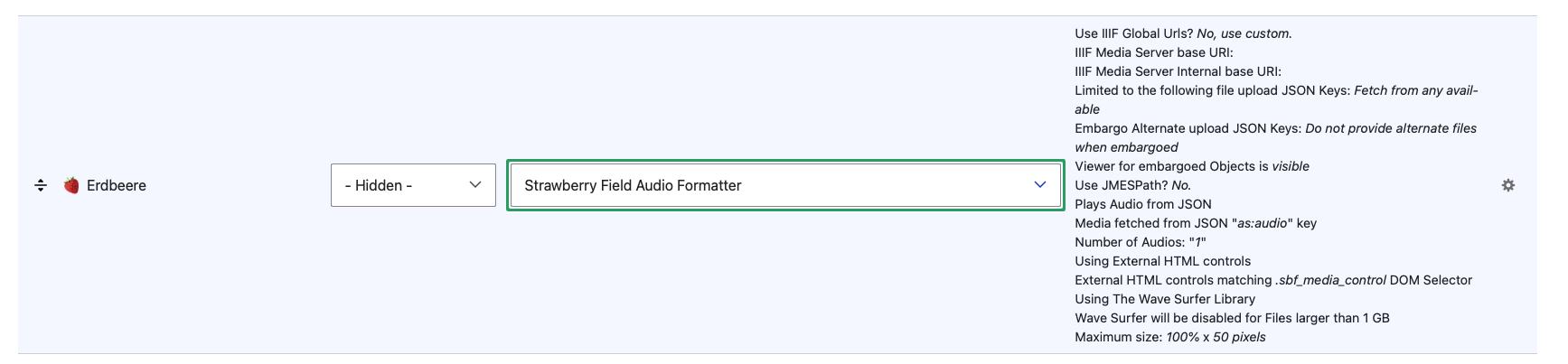Click the "Number of Audios" summary line
Screen dimensions: 1568x364
(x=1140, y=242)
